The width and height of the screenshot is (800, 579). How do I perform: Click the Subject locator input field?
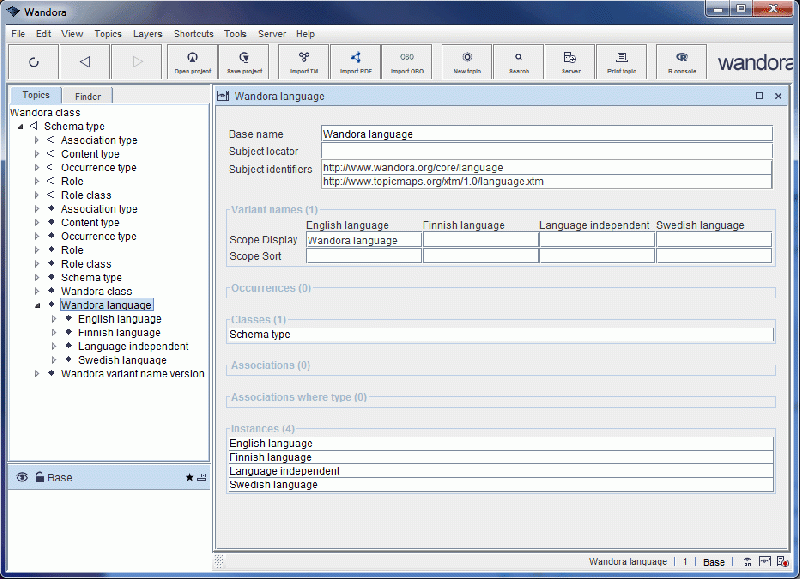point(546,151)
